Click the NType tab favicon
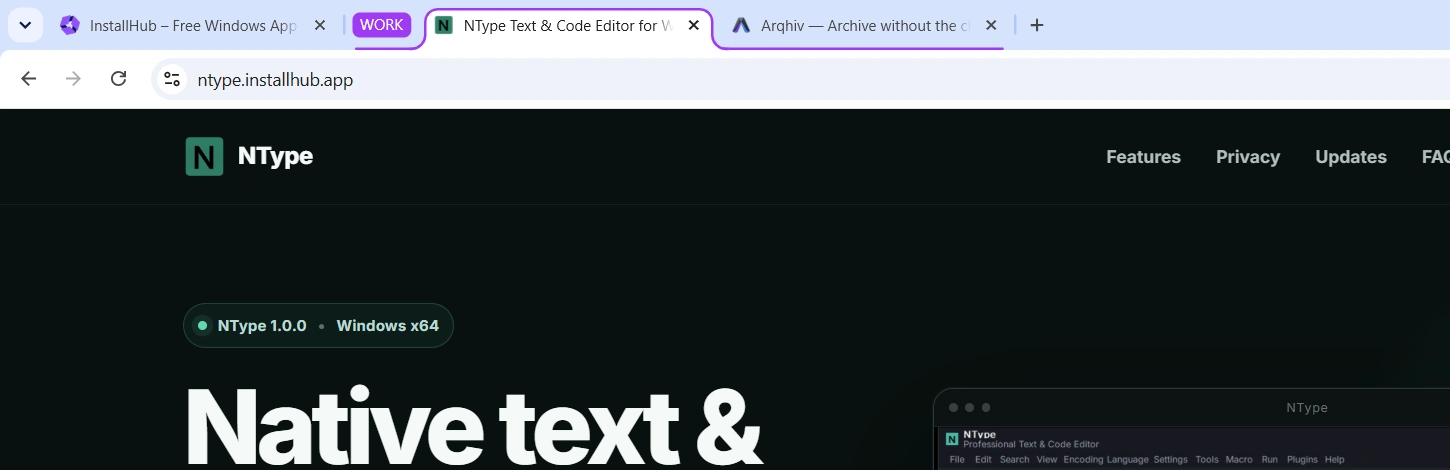 coord(443,26)
